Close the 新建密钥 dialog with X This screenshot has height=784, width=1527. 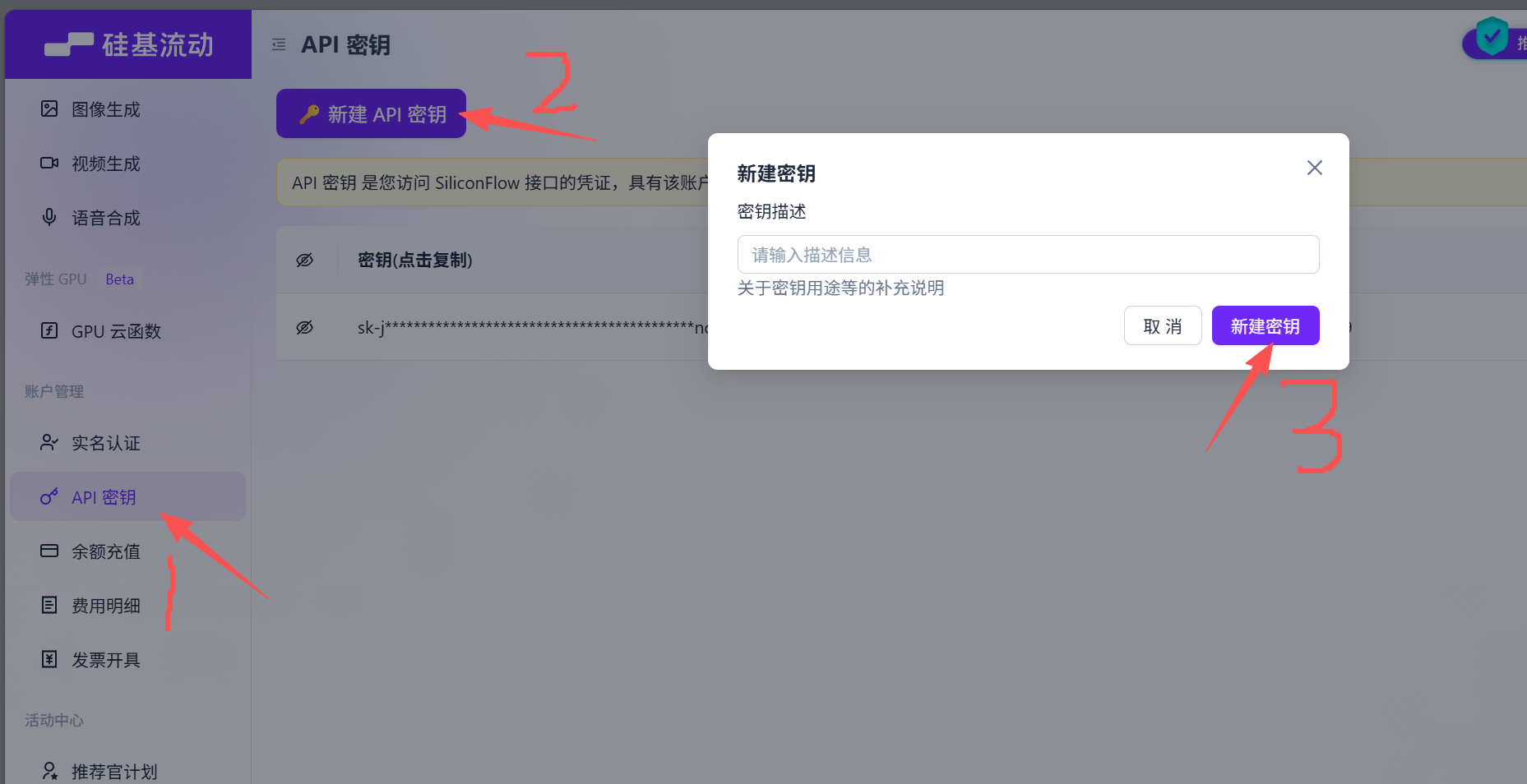[1315, 168]
